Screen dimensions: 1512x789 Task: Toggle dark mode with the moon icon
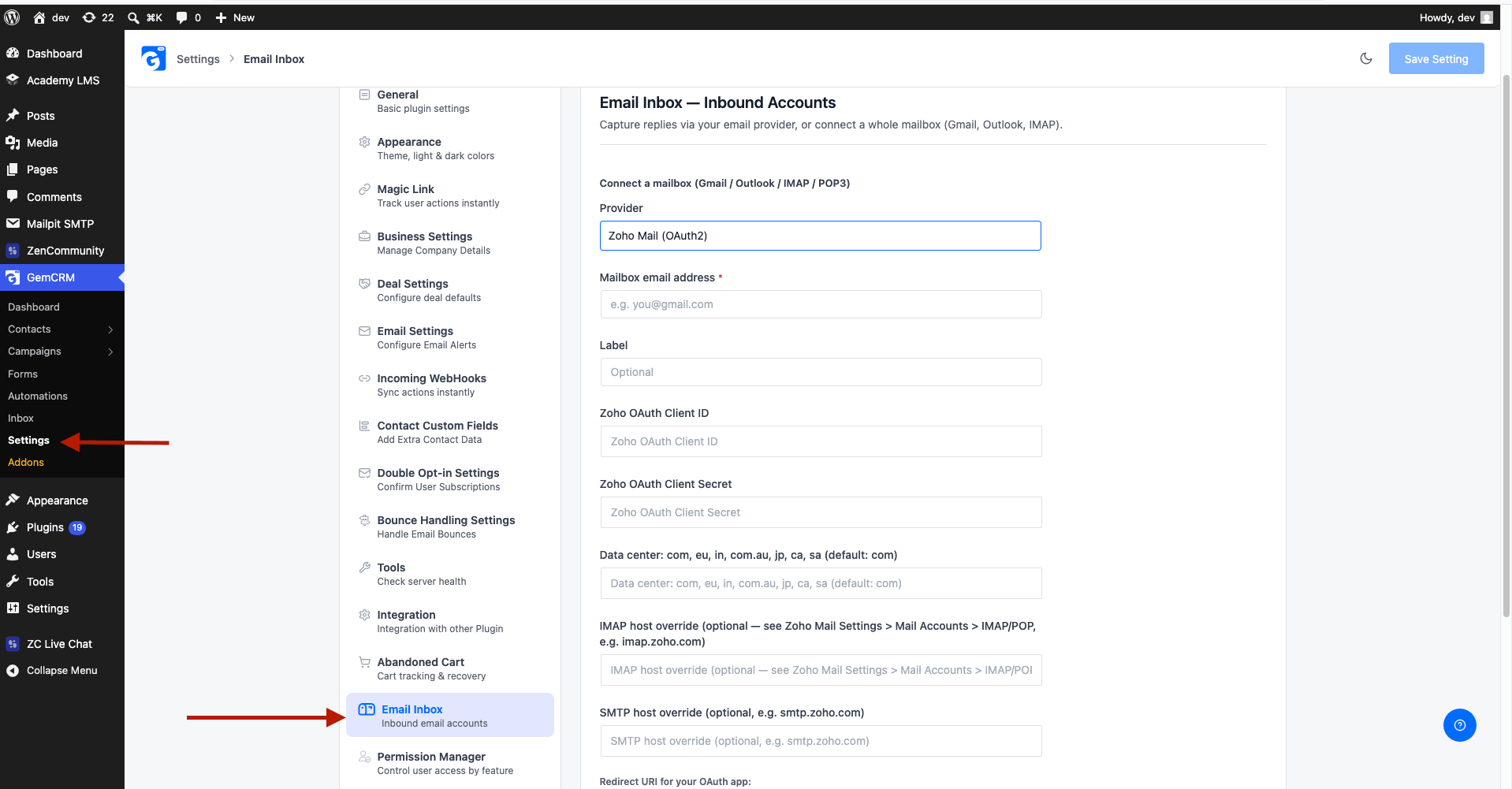pos(1366,58)
